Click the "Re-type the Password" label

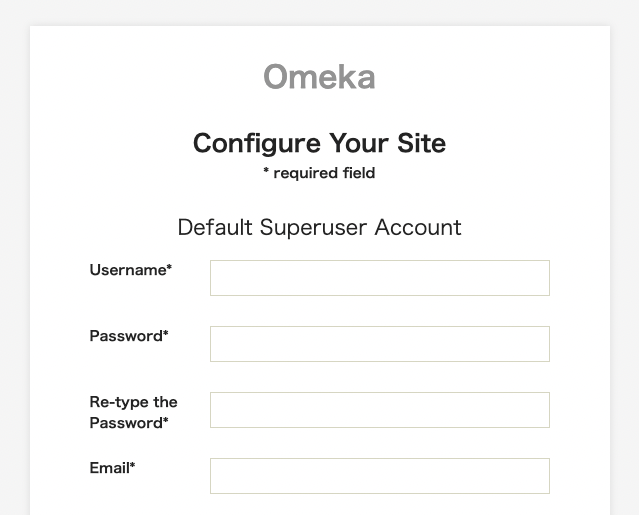point(133,412)
